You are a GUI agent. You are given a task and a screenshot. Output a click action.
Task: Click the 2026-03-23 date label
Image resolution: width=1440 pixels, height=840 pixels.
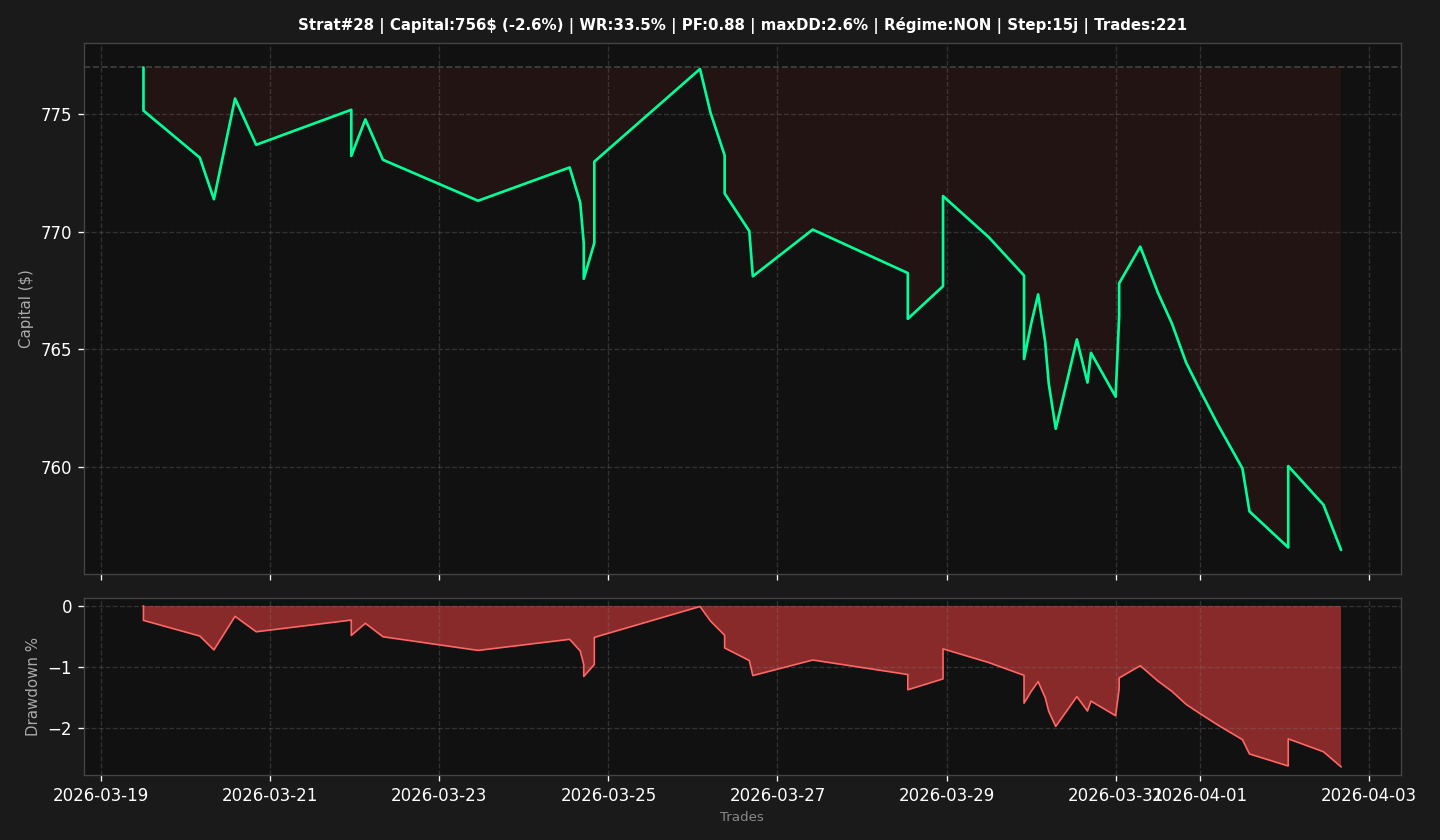tap(439, 796)
